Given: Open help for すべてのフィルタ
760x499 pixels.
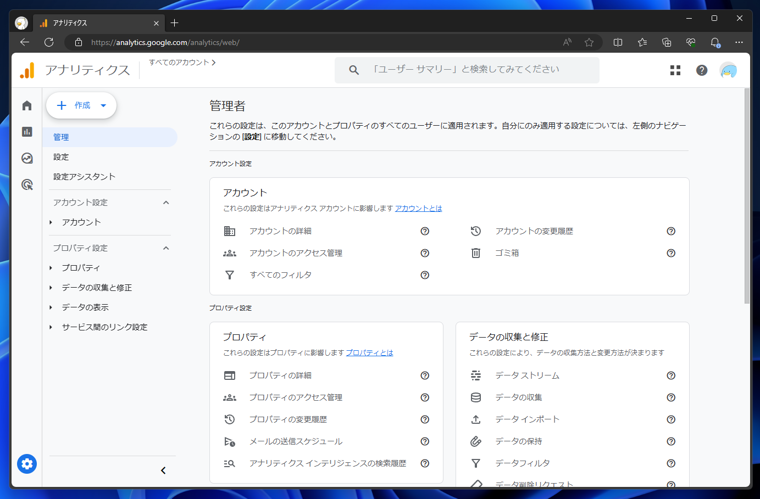Looking at the screenshot, I should click(x=425, y=275).
